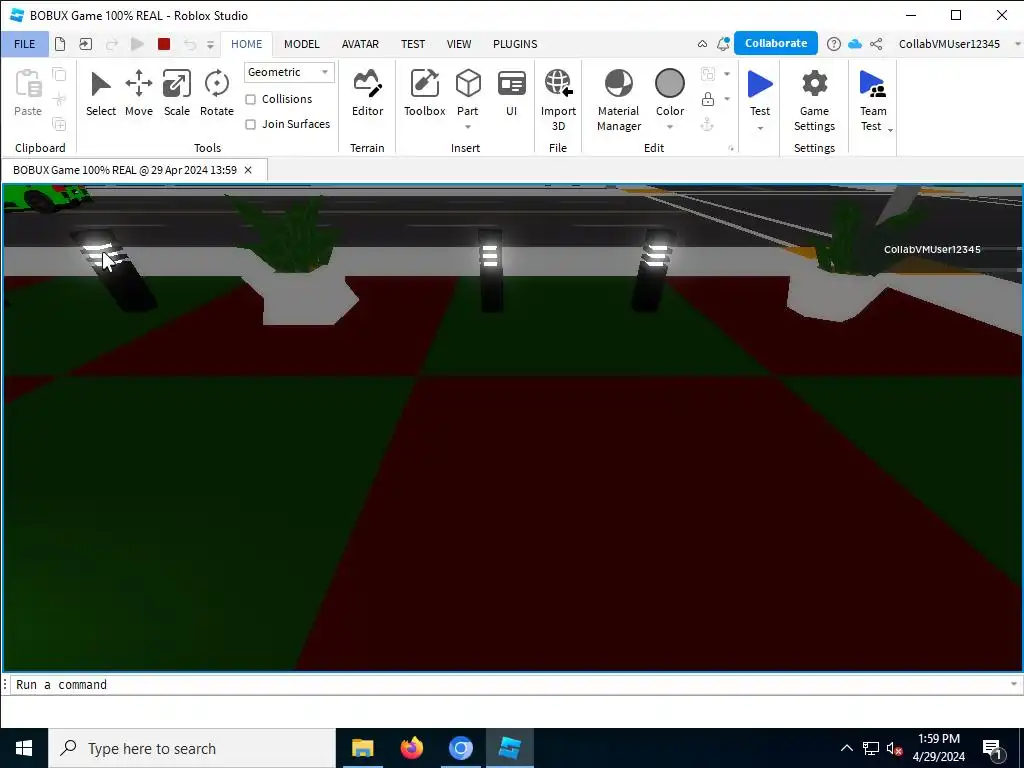Switch to the MODEL ribbon tab
Screen dimensions: 1024x768
coord(302,44)
